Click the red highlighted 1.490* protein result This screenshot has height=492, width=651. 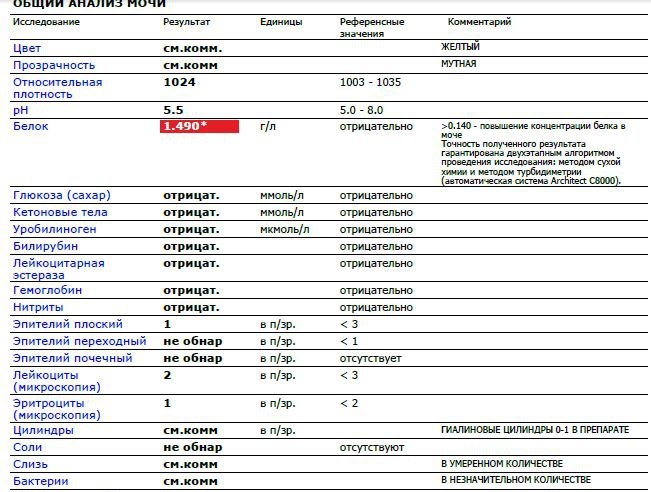[x=199, y=126]
